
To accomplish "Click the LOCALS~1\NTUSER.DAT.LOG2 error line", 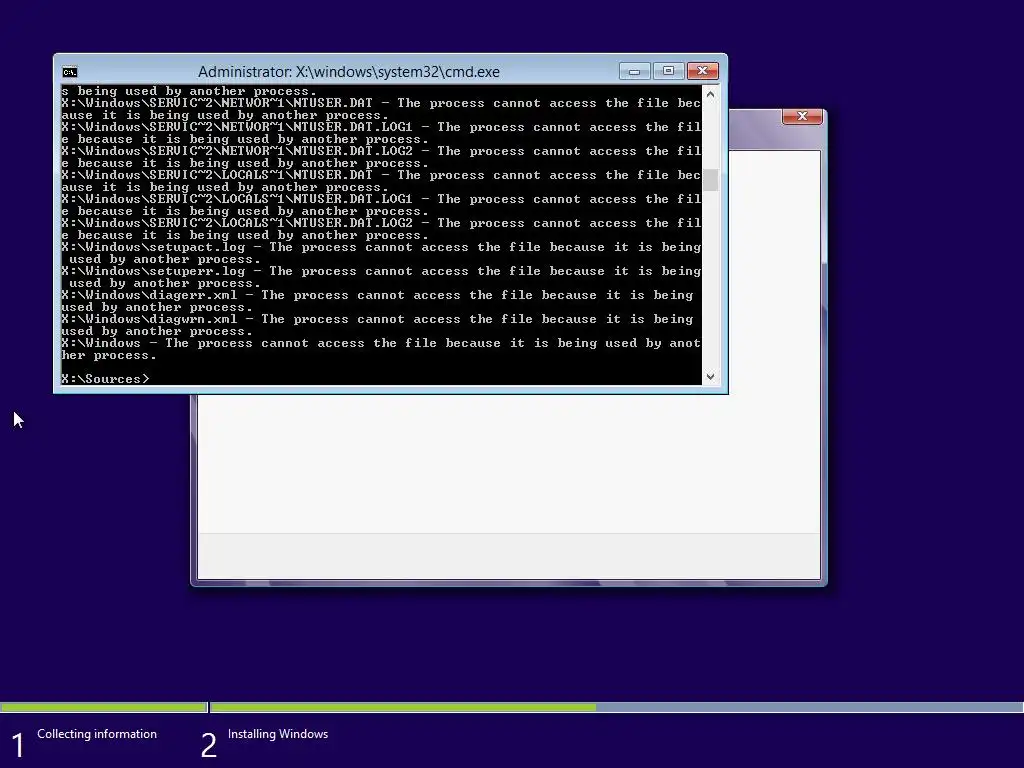I will [x=381, y=223].
